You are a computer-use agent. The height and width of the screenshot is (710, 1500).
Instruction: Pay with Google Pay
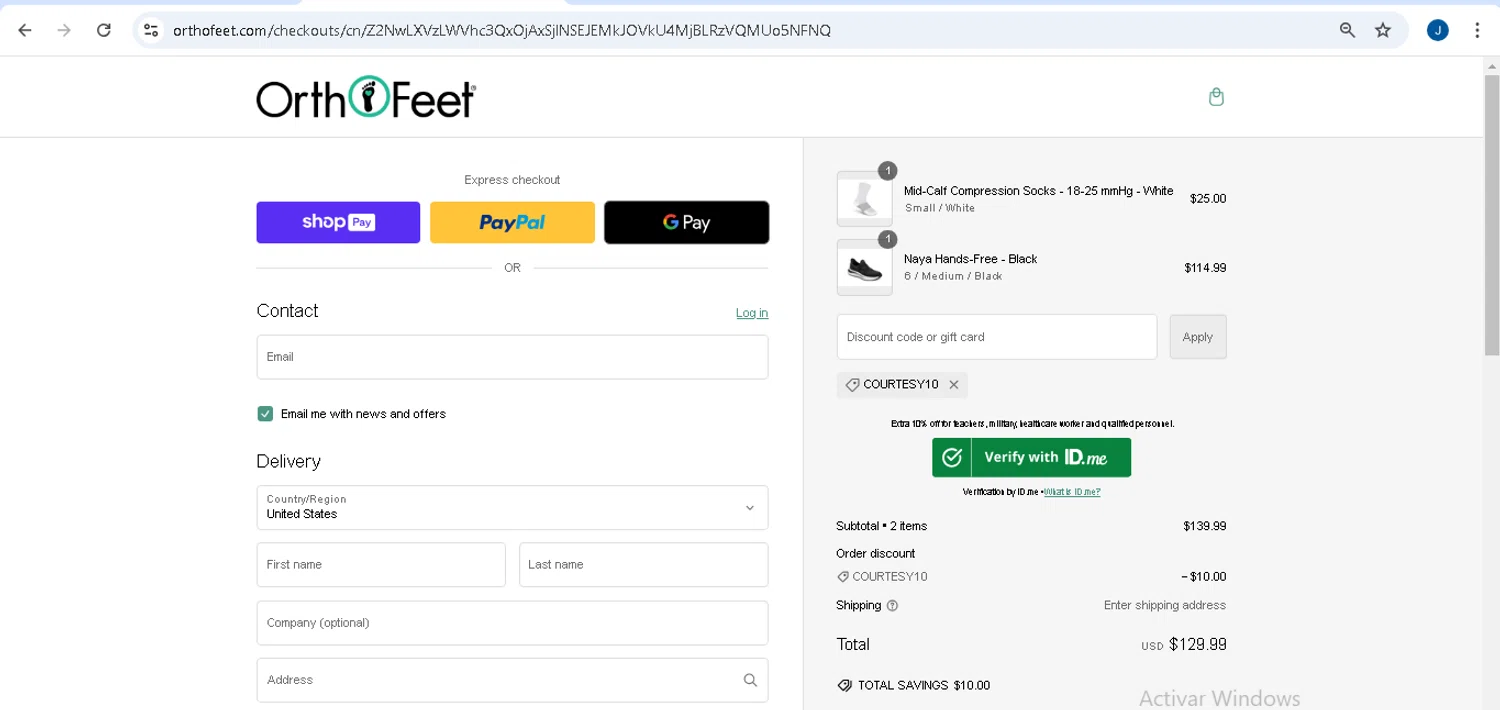tap(686, 222)
